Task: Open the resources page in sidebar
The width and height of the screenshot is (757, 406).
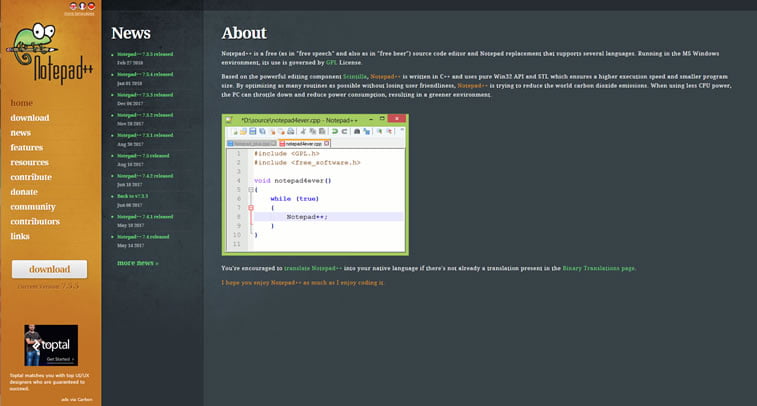Action: coord(29,162)
